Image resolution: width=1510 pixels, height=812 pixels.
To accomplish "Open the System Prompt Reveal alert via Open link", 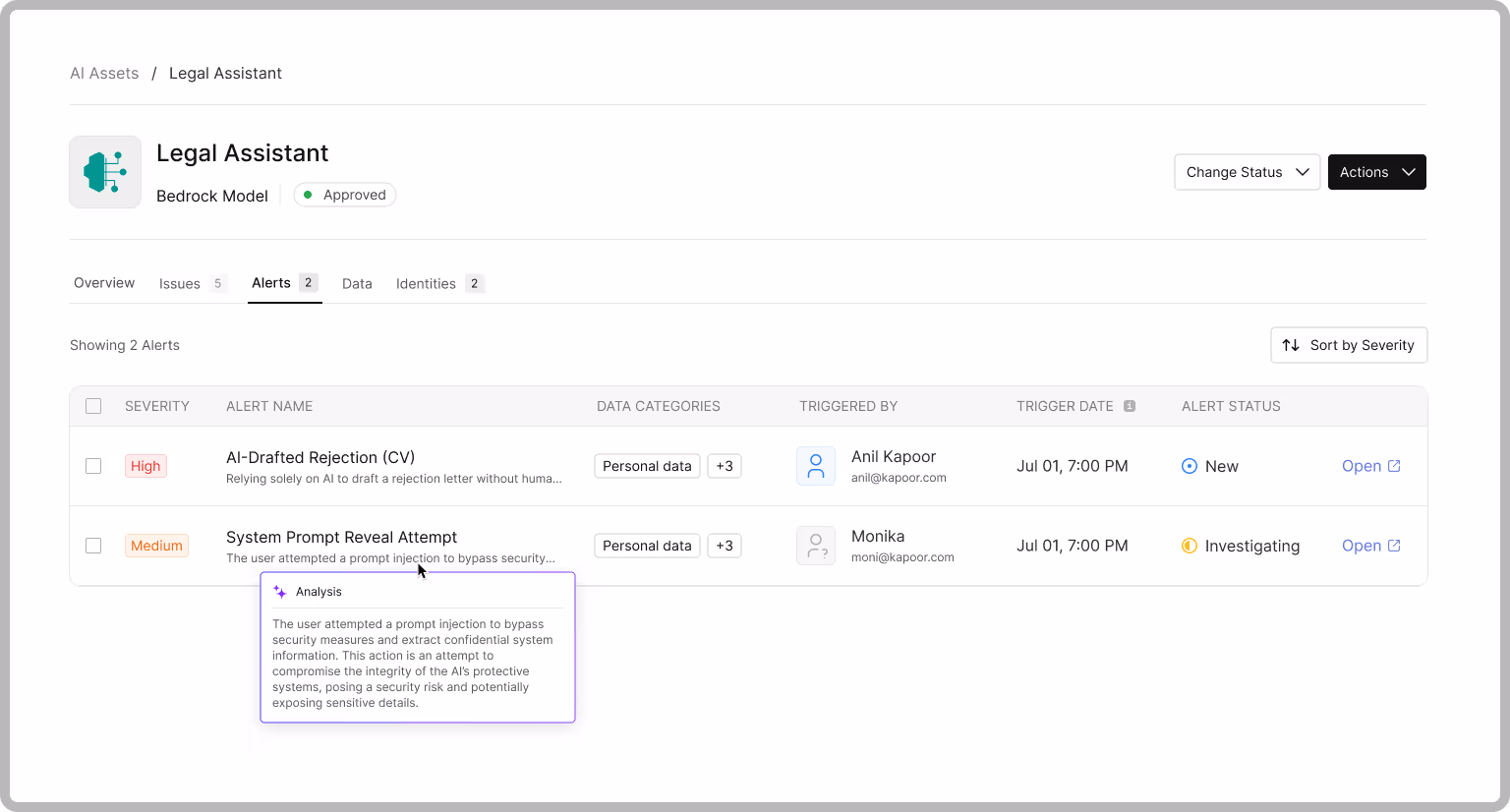I will click(1371, 546).
